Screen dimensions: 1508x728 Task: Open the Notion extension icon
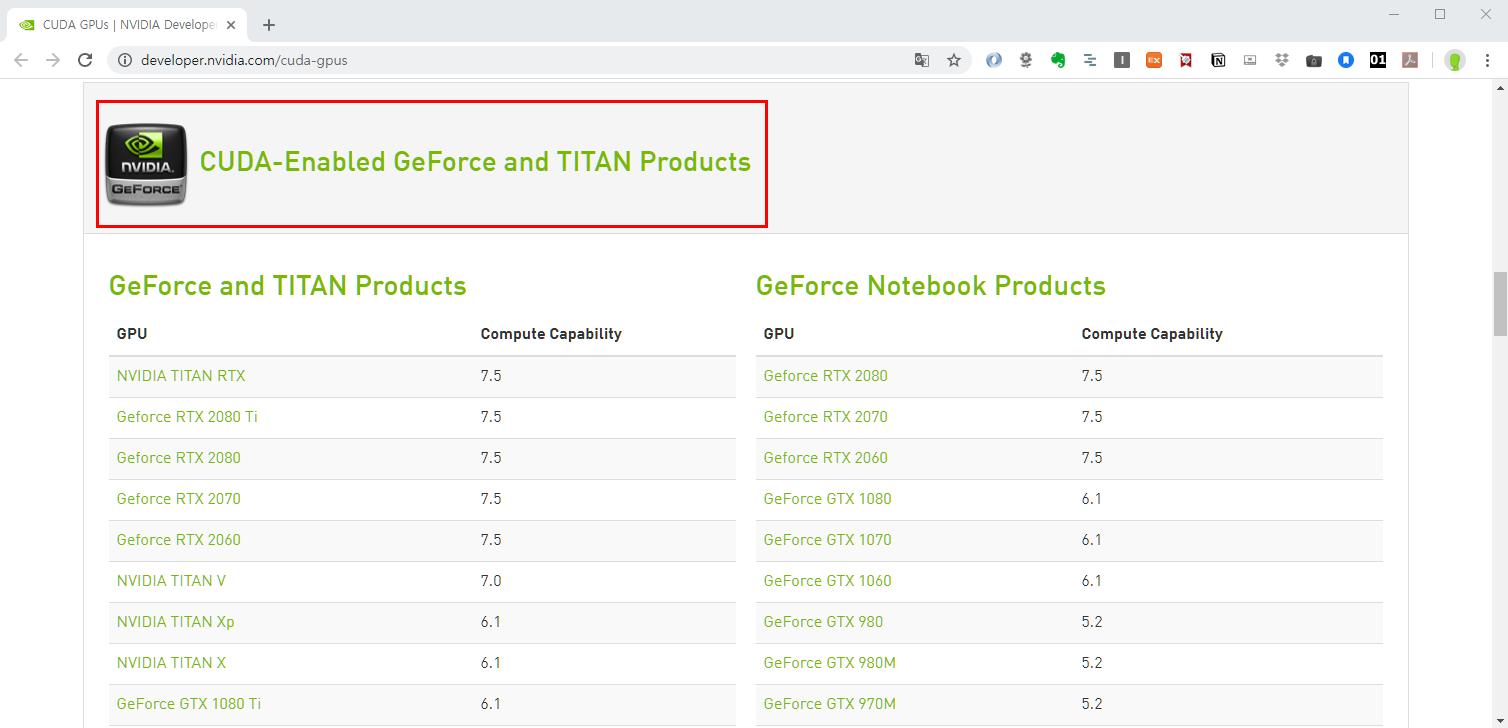[1218, 60]
